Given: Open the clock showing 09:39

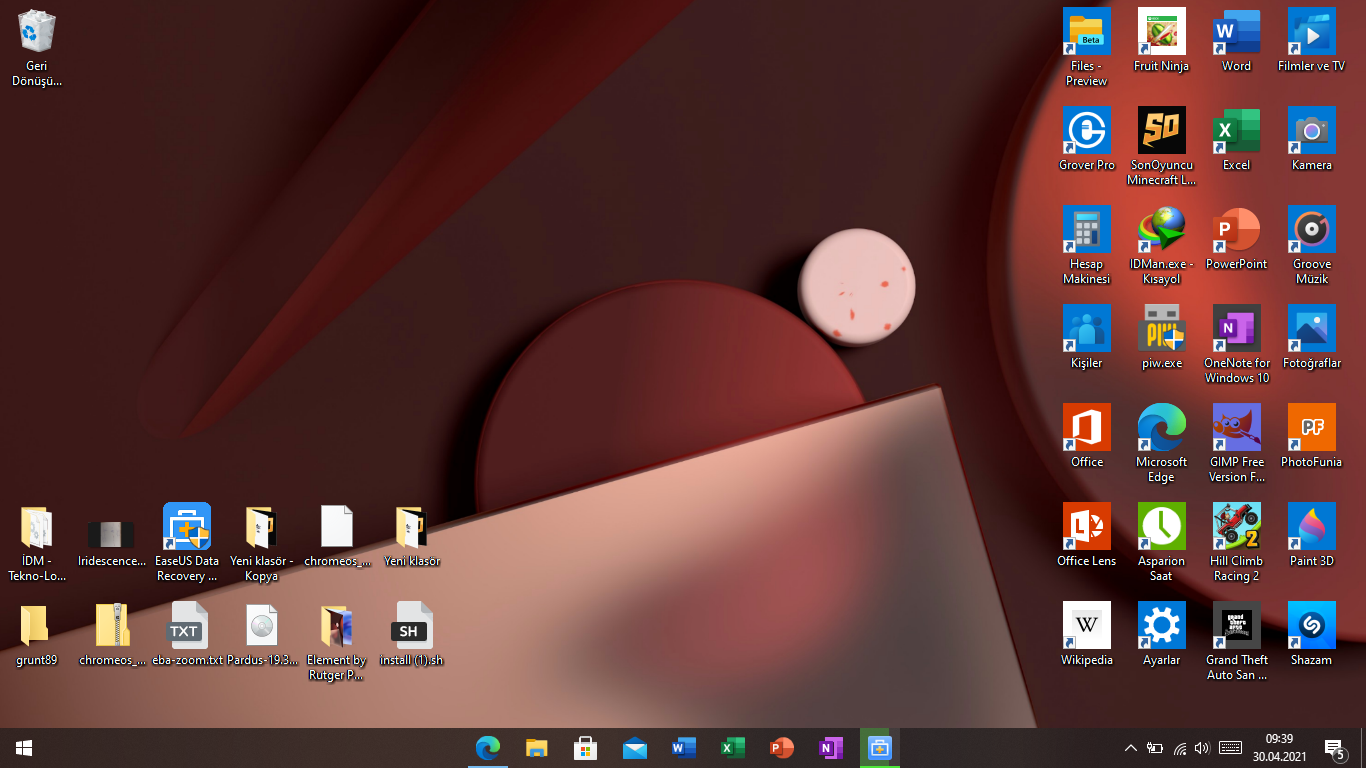Looking at the screenshot, I should point(1280,748).
